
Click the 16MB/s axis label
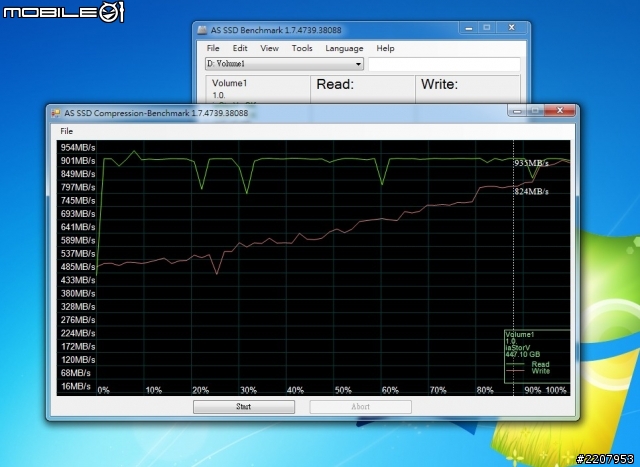point(76,386)
